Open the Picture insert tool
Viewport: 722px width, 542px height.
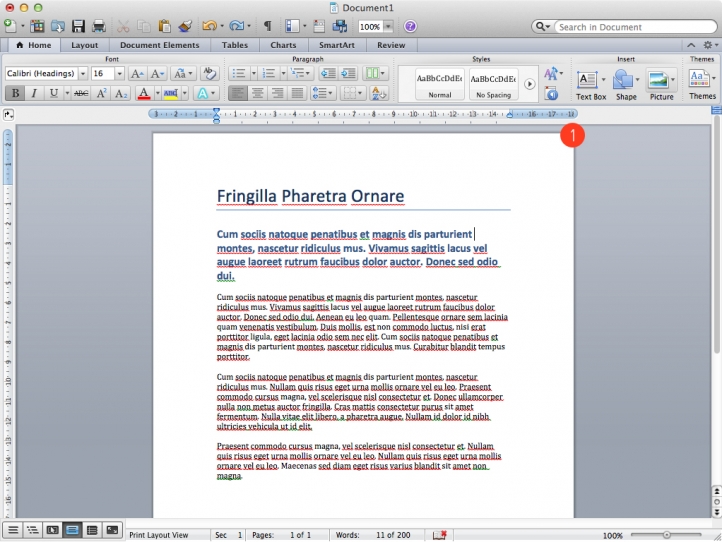[661, 84]
